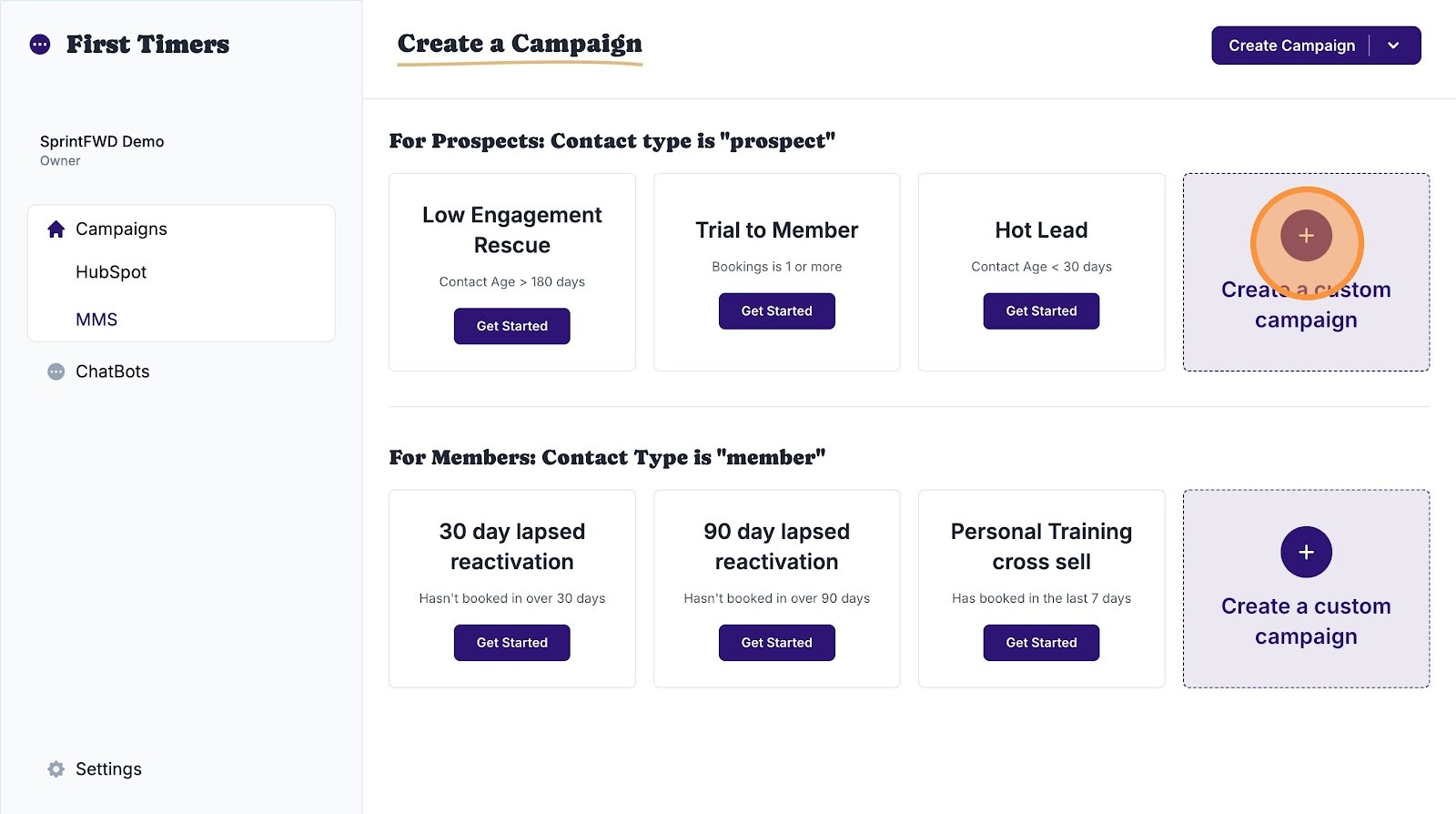Get Started with Personal Training cross sell

coord(1041,643)
